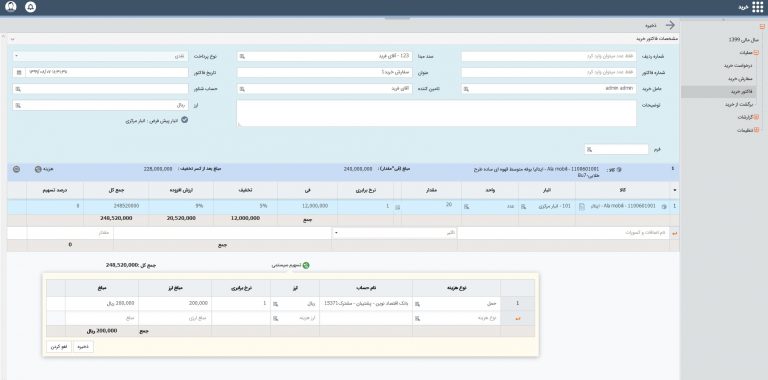
Task: Open lookup icon in سند مبدا field
Action: coord(241,57)
